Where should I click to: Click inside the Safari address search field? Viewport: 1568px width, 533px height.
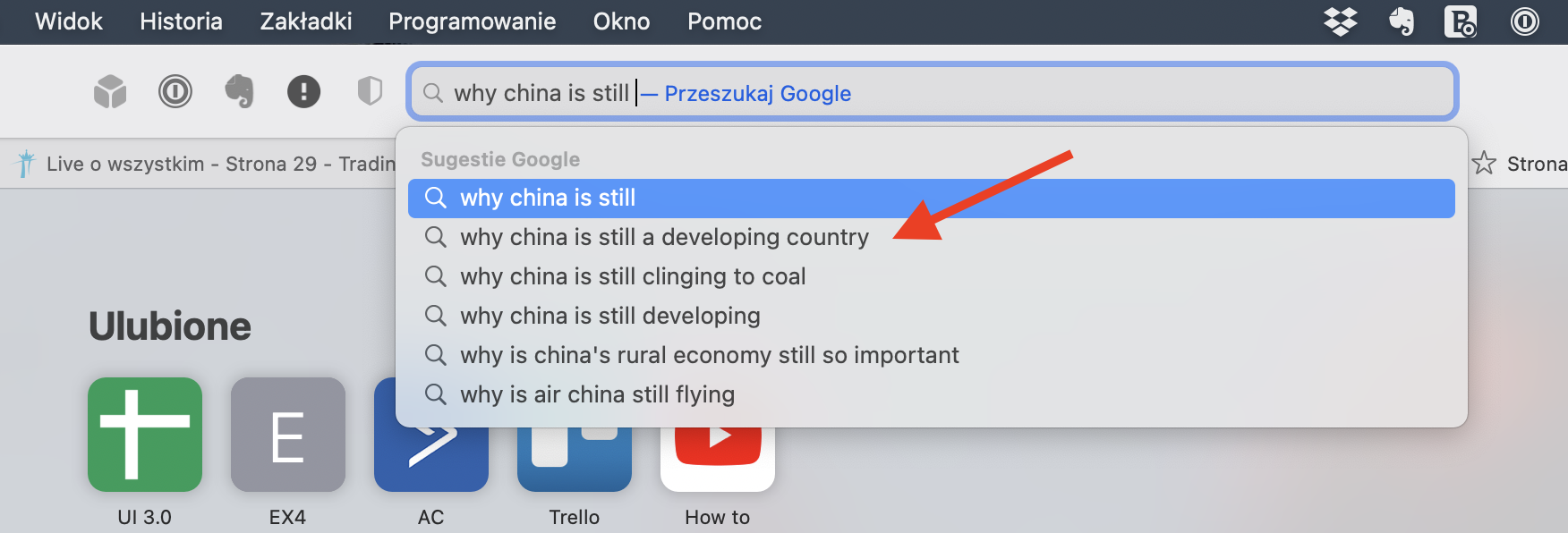[x=932, y=92]
